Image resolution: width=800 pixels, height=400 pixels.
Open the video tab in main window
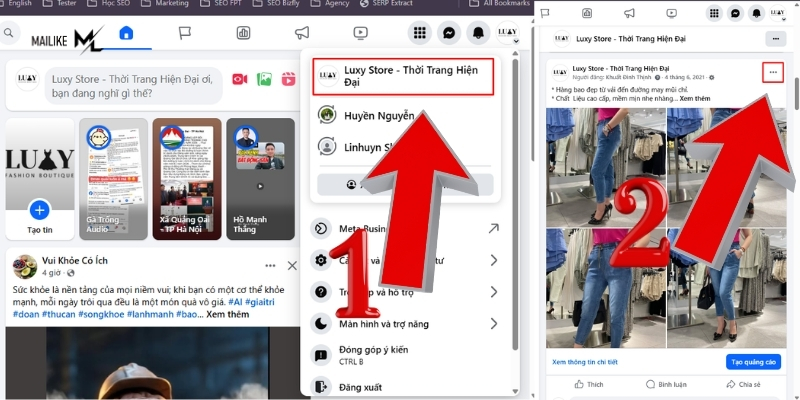[361, 34]
